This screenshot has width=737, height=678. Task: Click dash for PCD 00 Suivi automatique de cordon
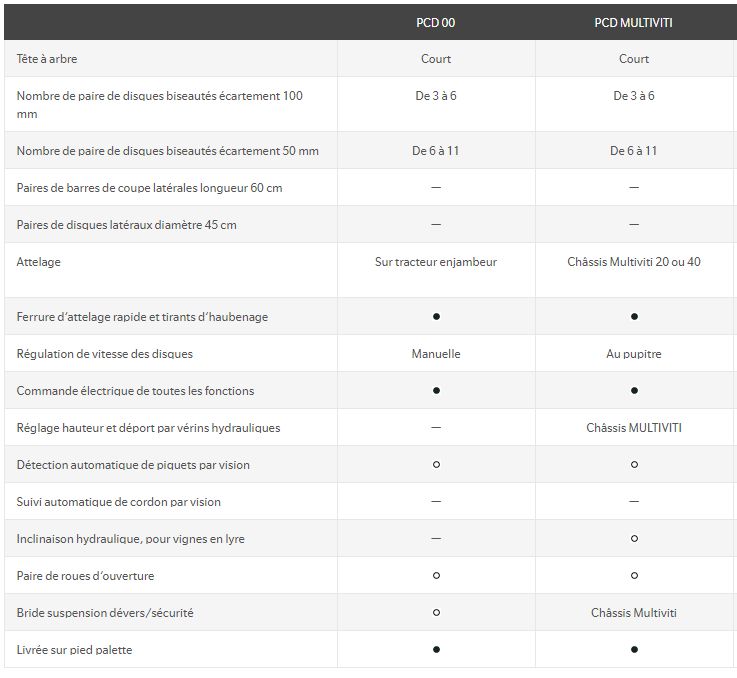pyautogui.click(x=436, y=502)
